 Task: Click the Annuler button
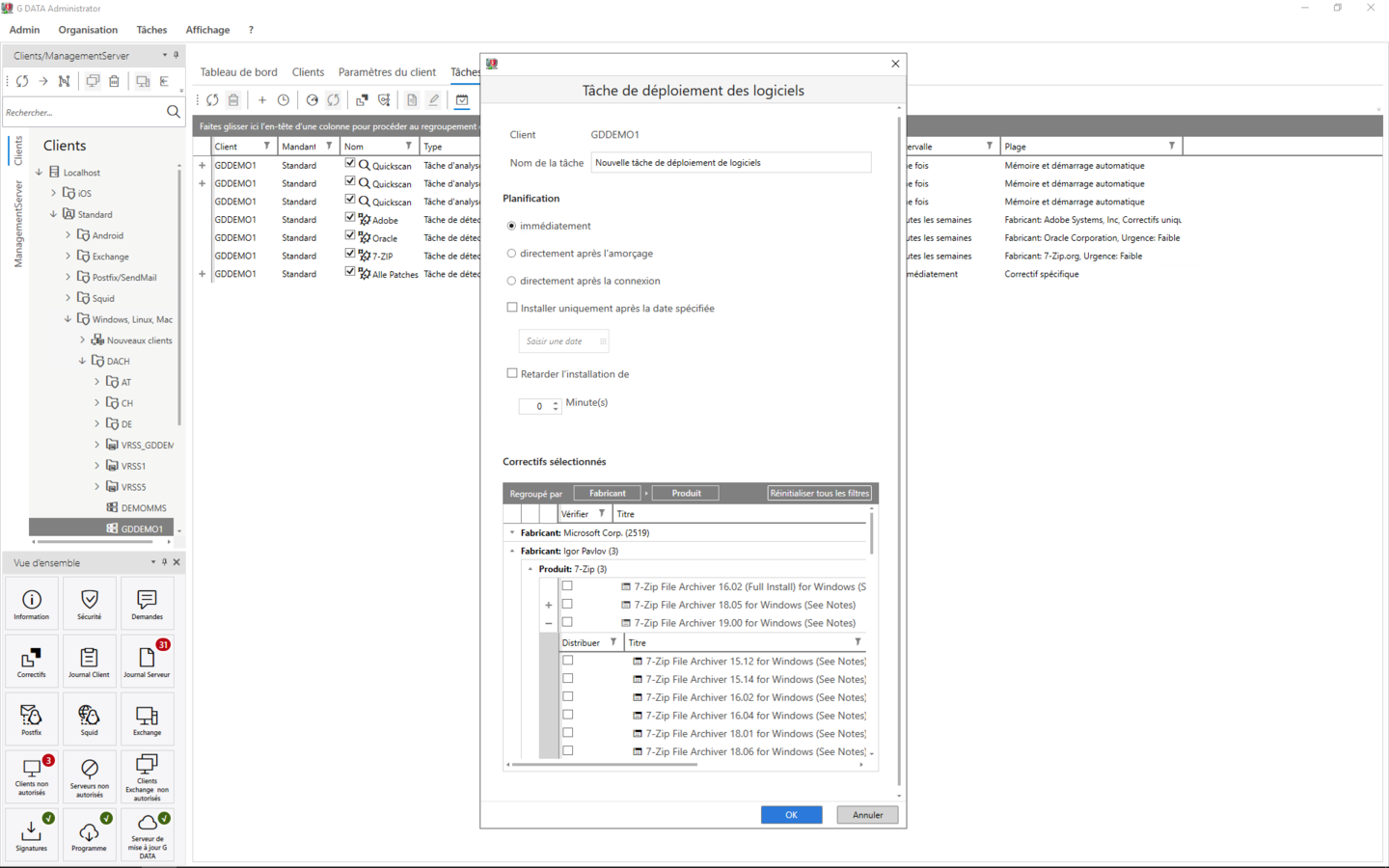click(867, 815)
